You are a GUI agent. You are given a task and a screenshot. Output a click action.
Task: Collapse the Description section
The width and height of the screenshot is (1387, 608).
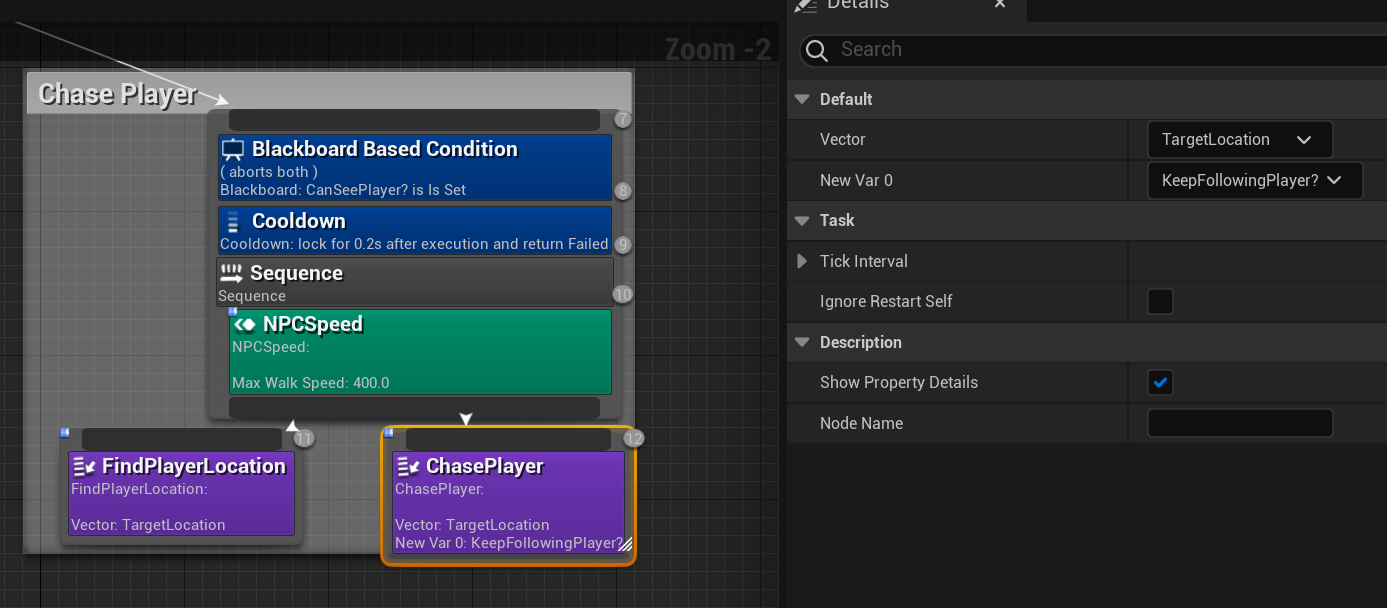click(802, 342)
